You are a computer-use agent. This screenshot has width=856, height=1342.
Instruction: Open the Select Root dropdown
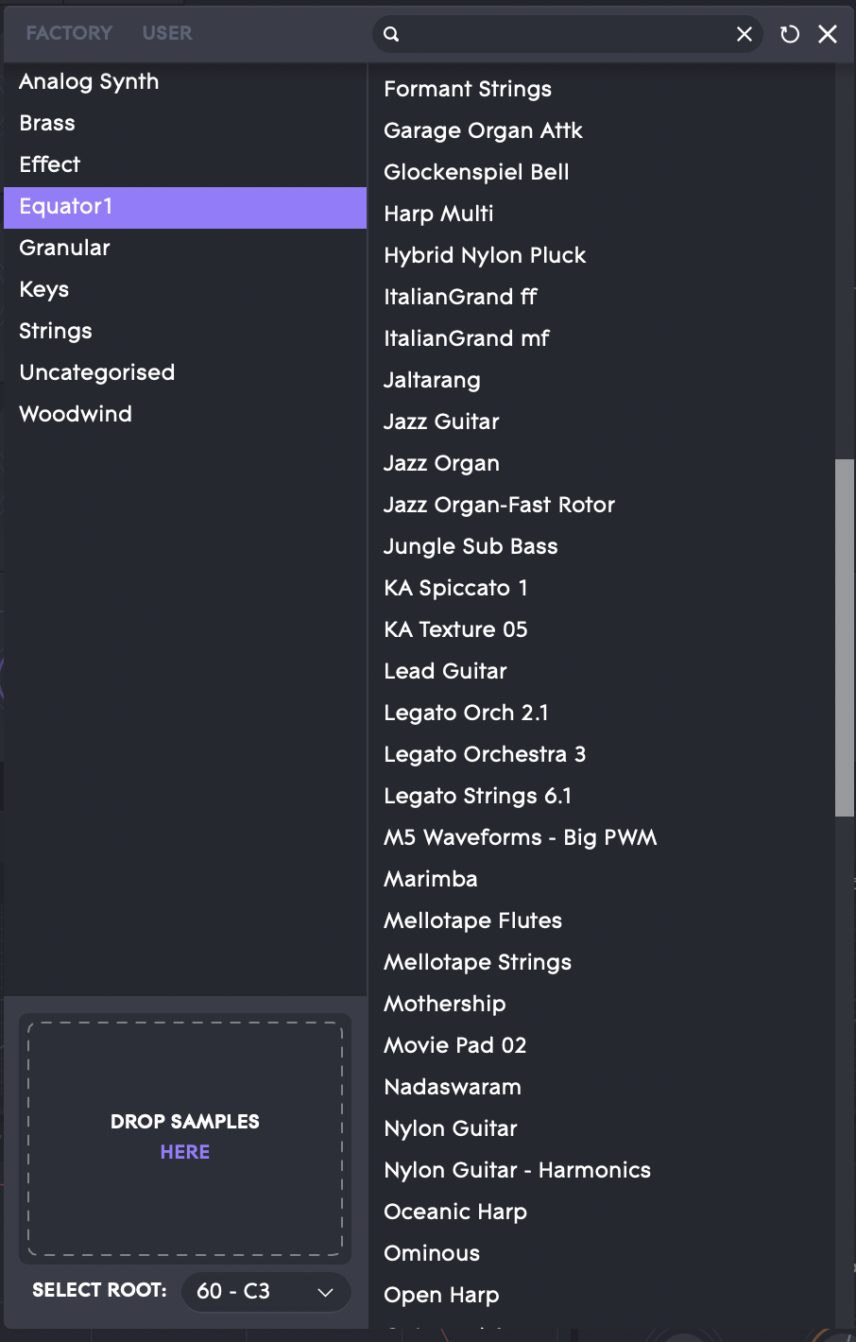[x=266, y=1291]
